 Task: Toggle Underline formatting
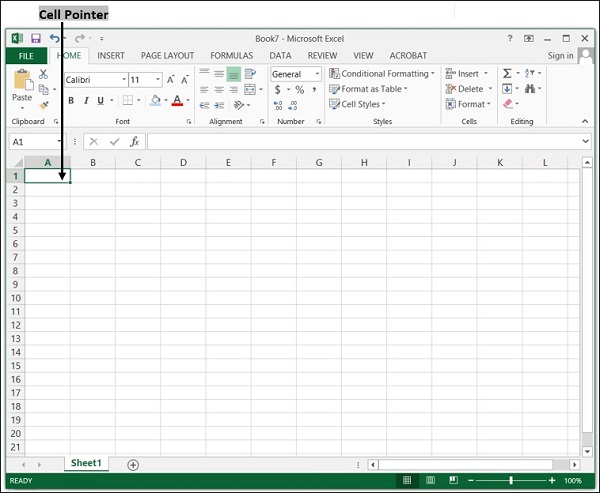point(101,100)
